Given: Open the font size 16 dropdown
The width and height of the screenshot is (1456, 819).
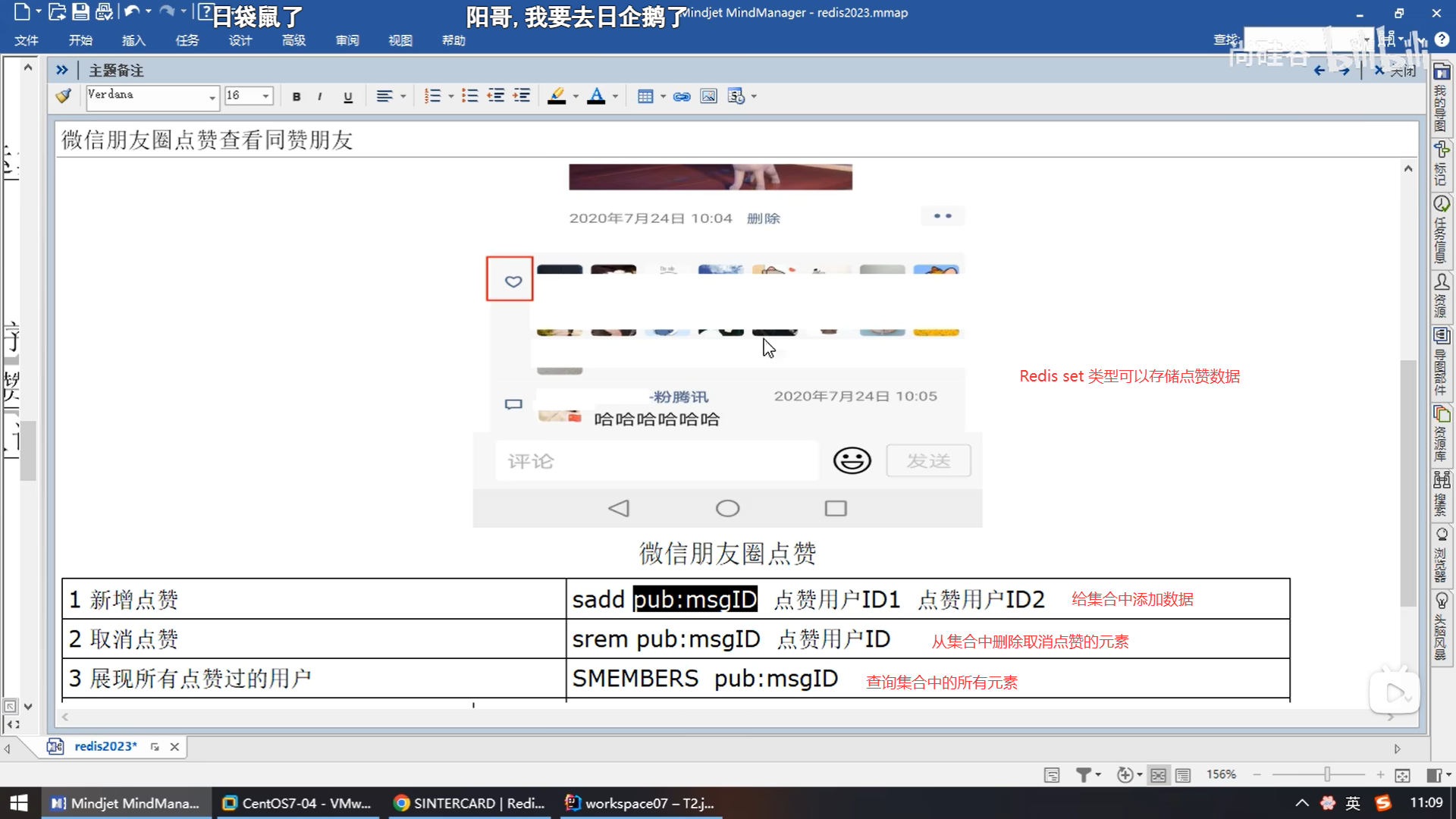Looking at the screenshot, I should point(265,96).
